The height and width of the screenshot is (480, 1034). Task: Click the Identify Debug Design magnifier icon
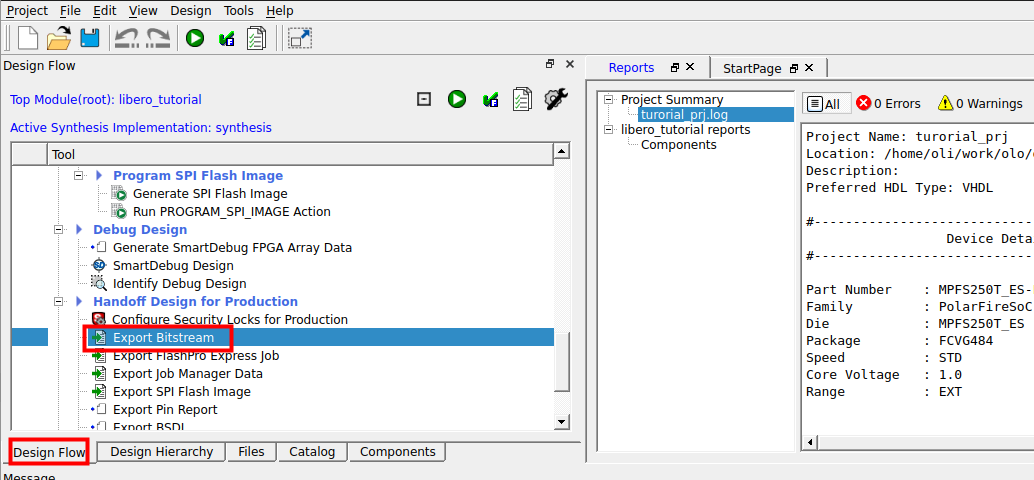coord(99,284)
